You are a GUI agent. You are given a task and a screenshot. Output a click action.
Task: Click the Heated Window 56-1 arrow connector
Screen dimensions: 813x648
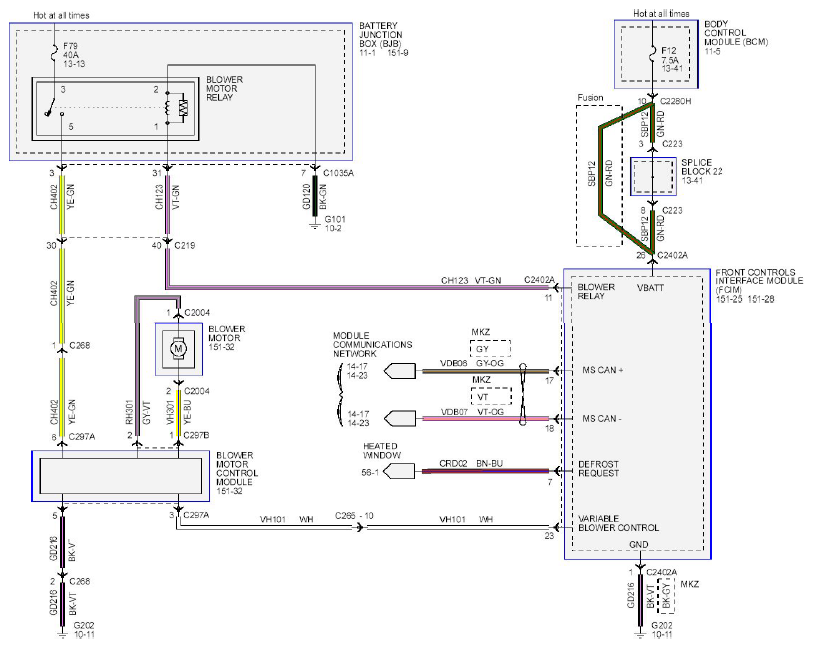point(399,471)
